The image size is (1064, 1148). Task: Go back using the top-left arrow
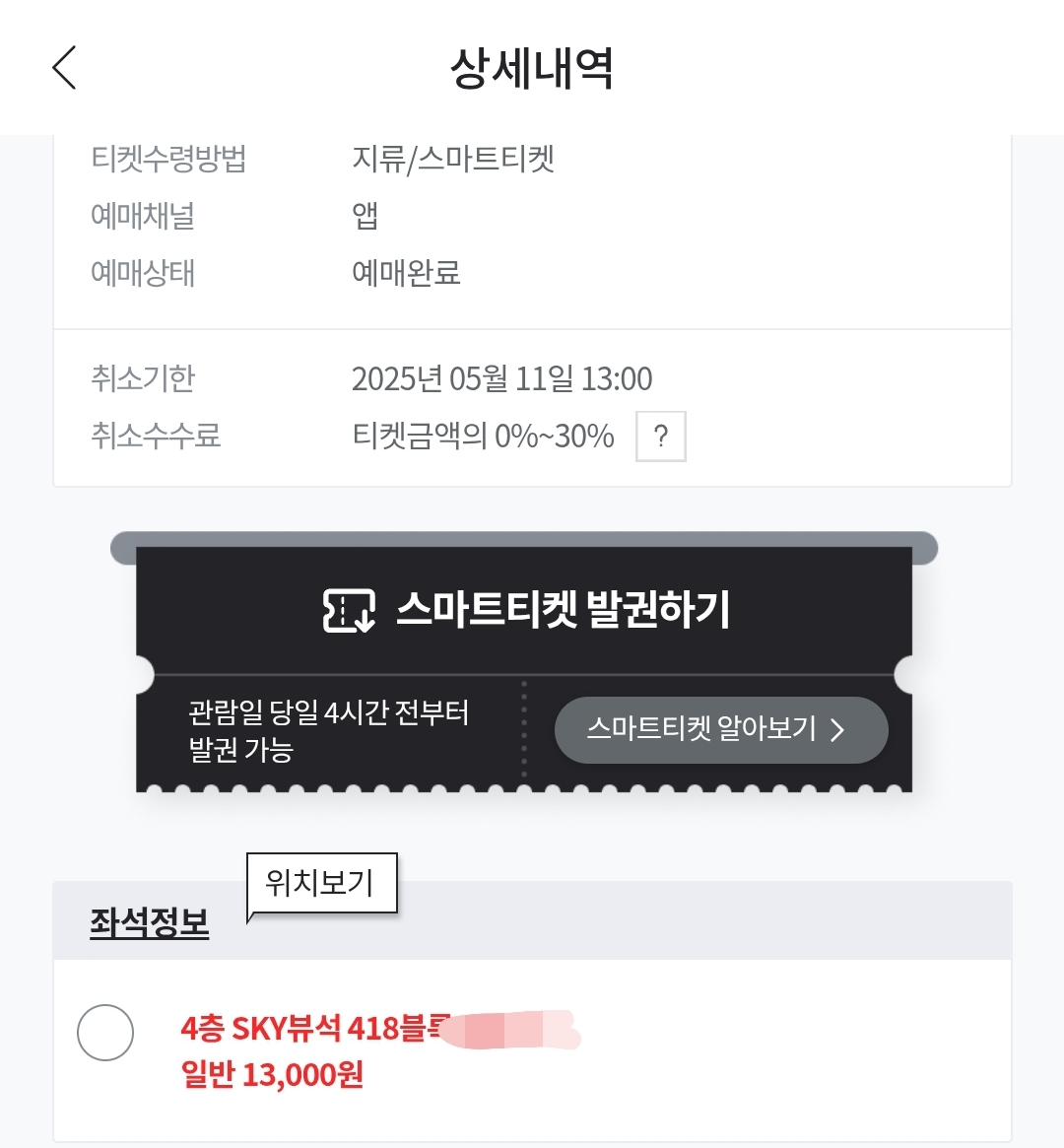click(x=64, y=67)
